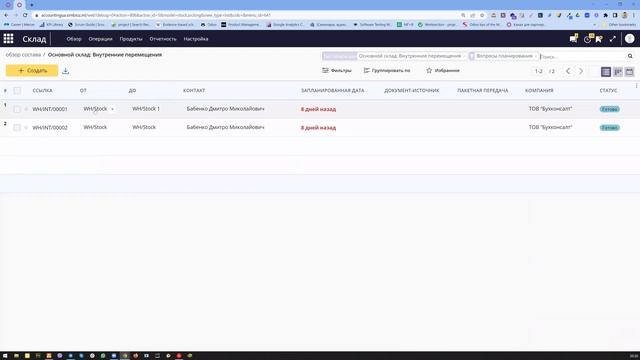640x360 pixels.
Task: Open transfer WH/INT/00002
Action: [x=50, y=128]
